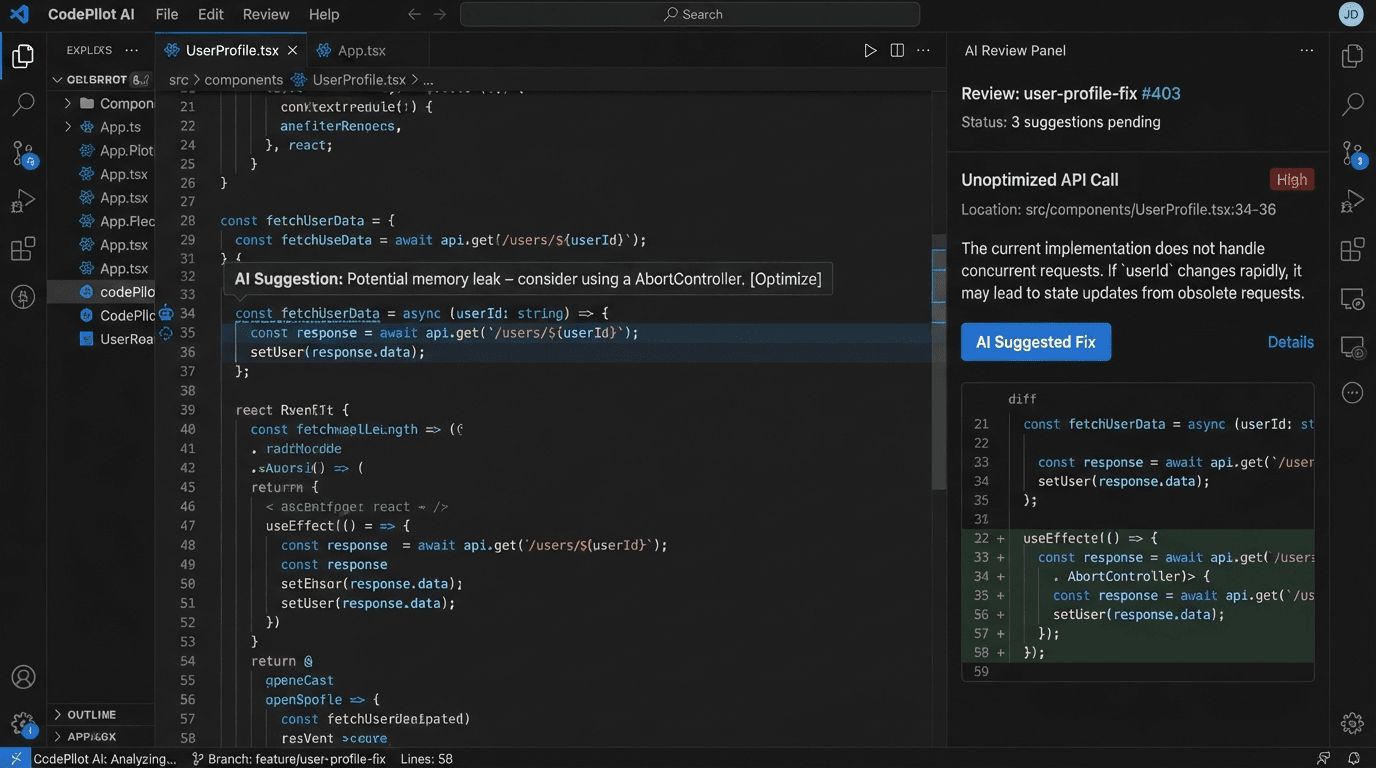Open the Search view in left activity bar
The image size is (1376, 768).
[x=22, y=104]
